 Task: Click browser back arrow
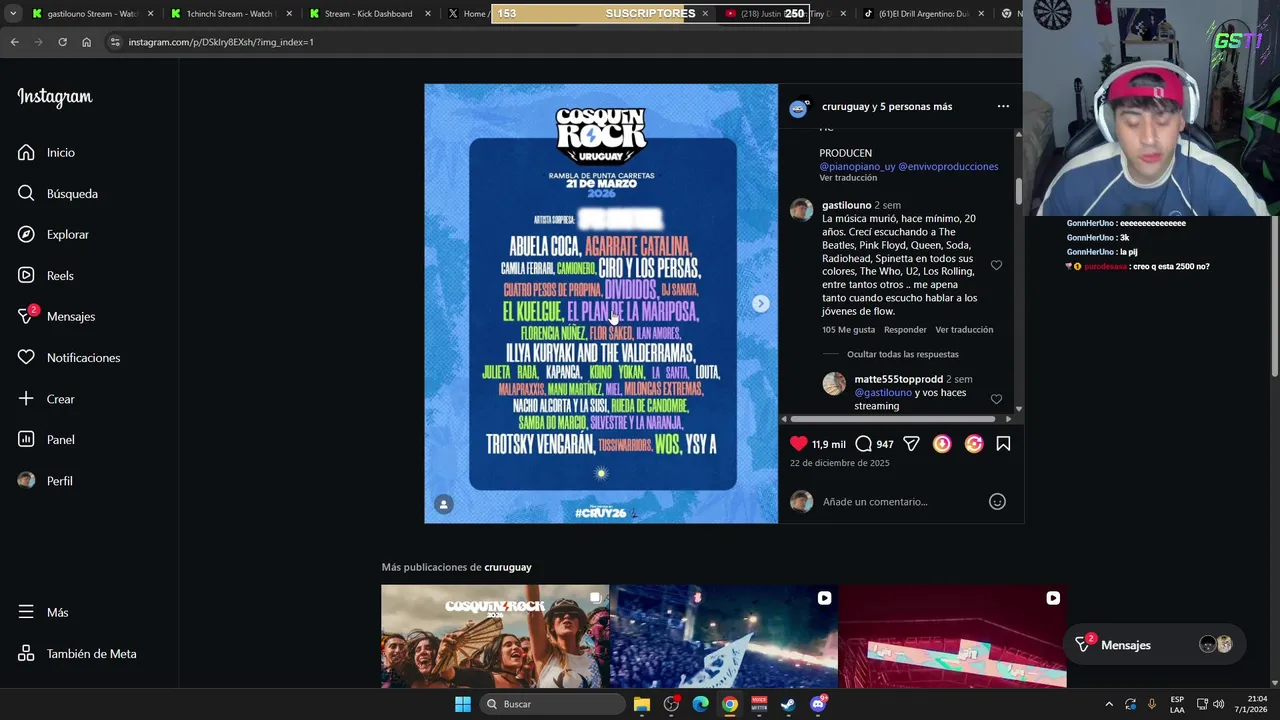[x=15, y=42]
